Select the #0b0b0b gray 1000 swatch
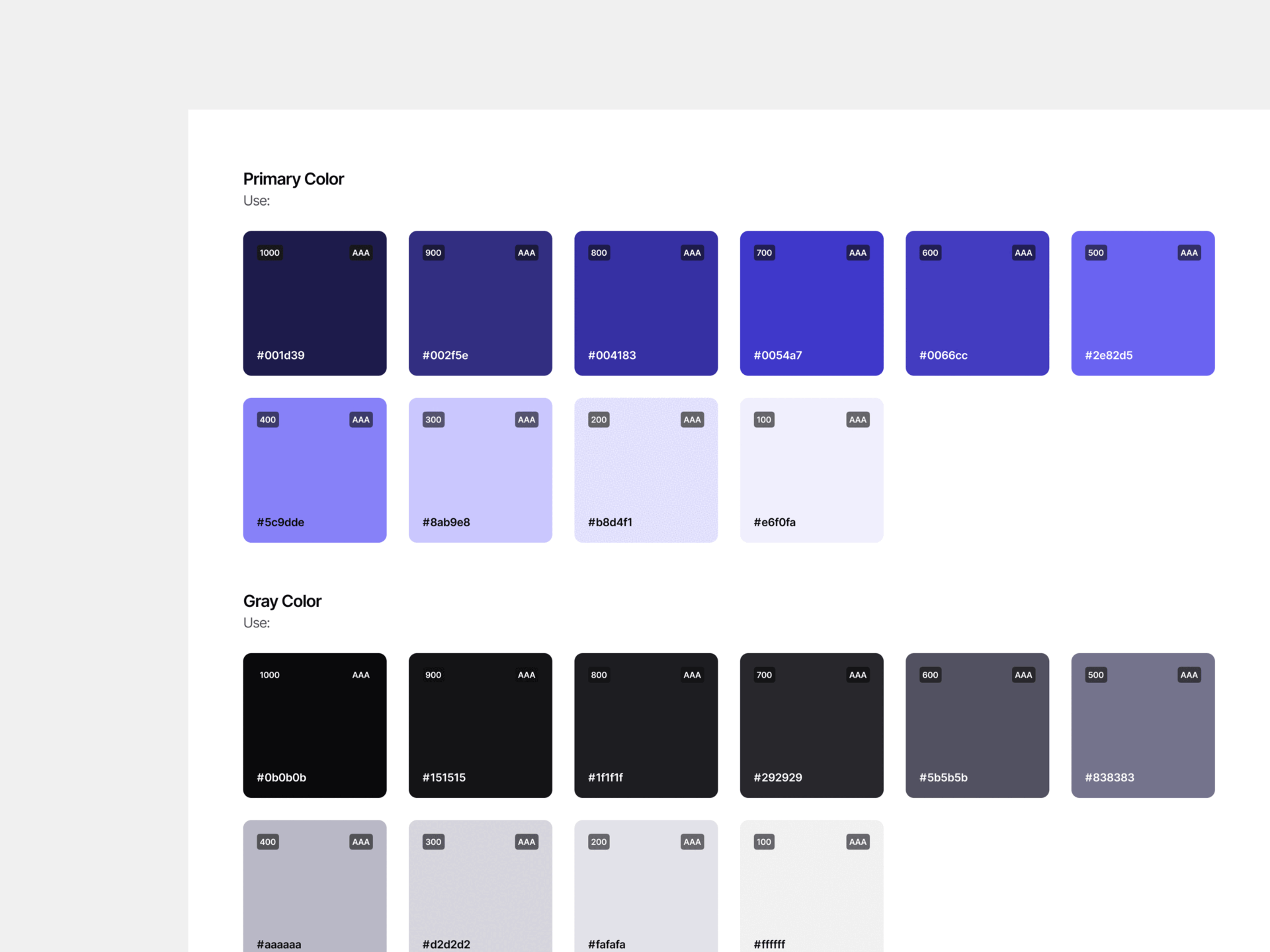 pyautogui.click(x=314, y=725)
